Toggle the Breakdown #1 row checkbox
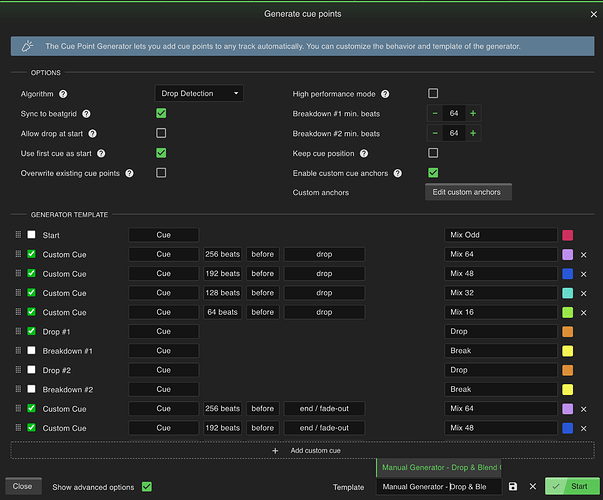This screenshot has width=603, height=500. [x=32, y=351]
